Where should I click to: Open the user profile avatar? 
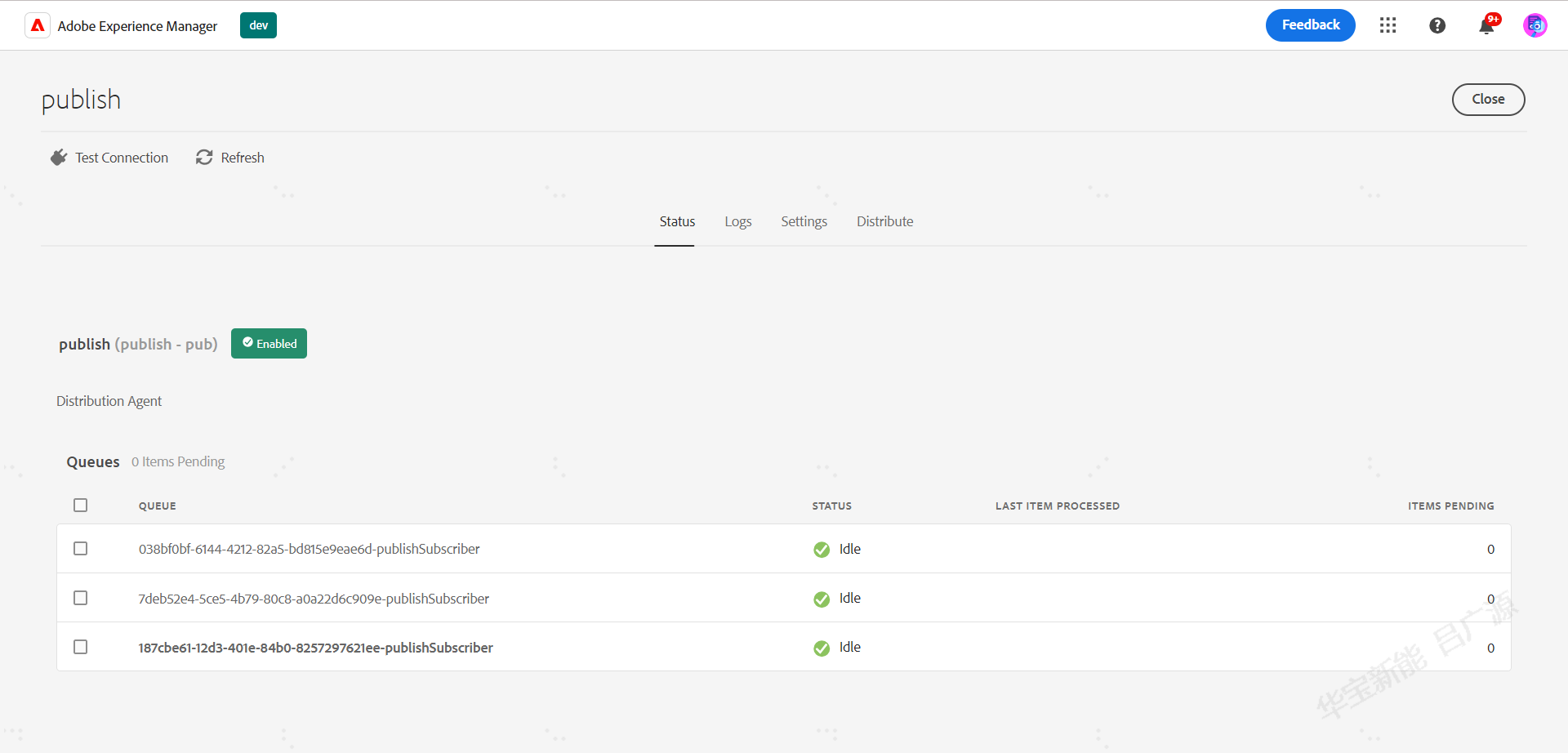click(1535, 25)
